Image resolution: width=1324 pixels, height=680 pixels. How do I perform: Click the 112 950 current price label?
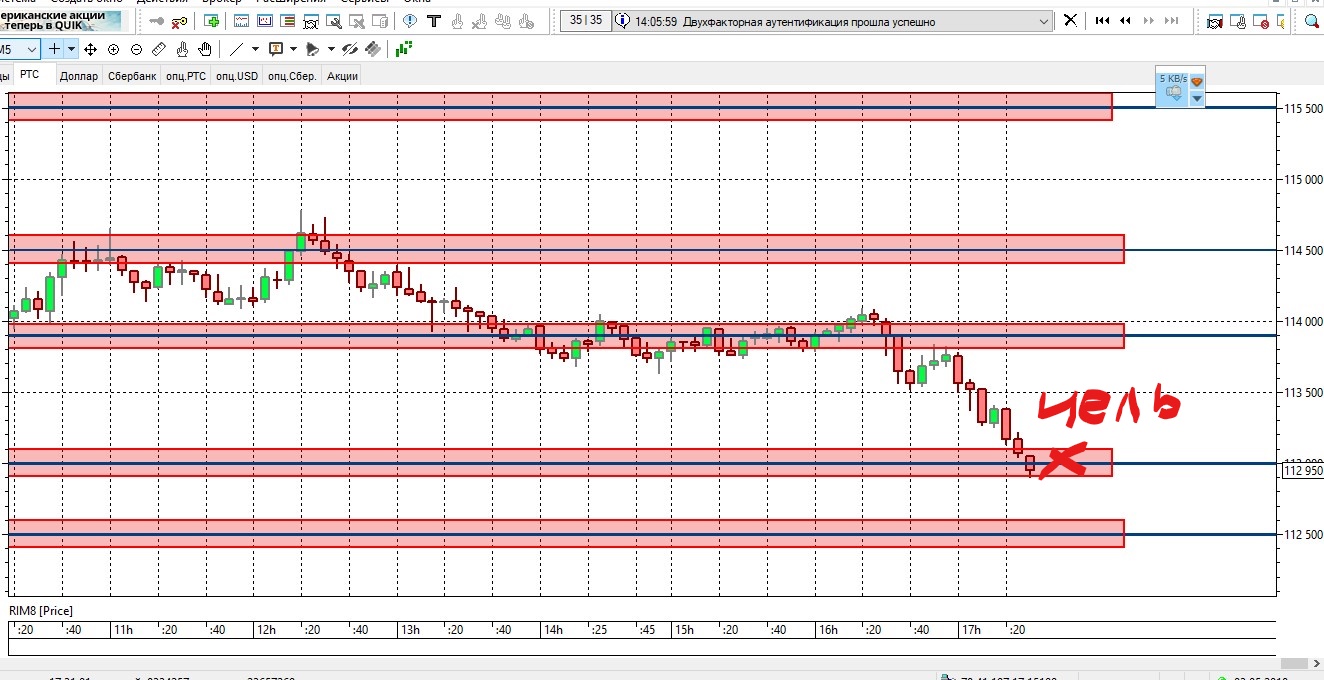(x=1302, y=471)
